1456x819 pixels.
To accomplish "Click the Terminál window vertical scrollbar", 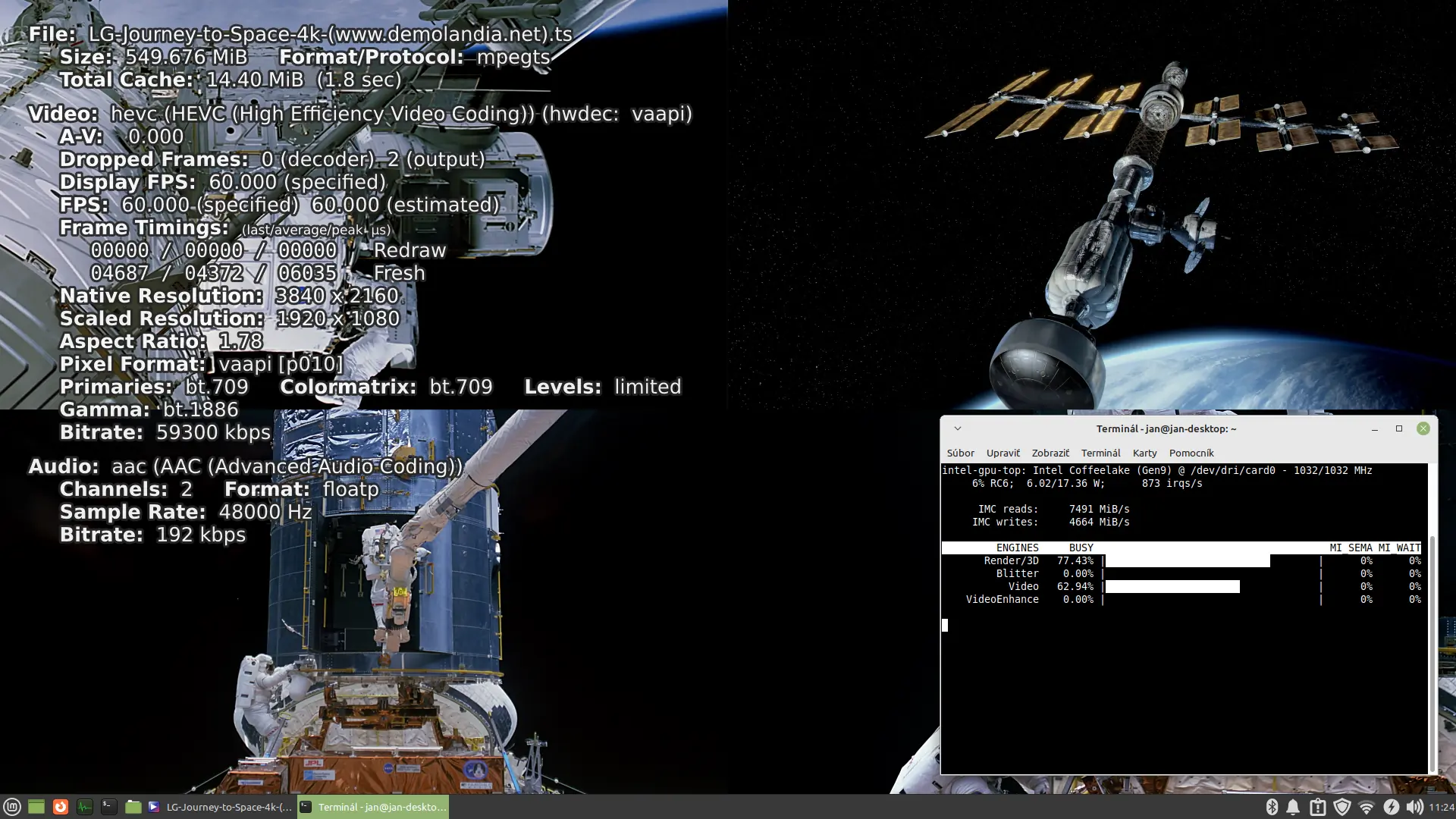I will pos(1432,652).
